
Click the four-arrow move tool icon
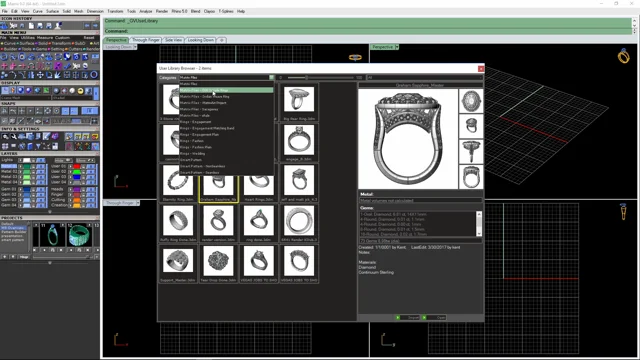[40, 75]
